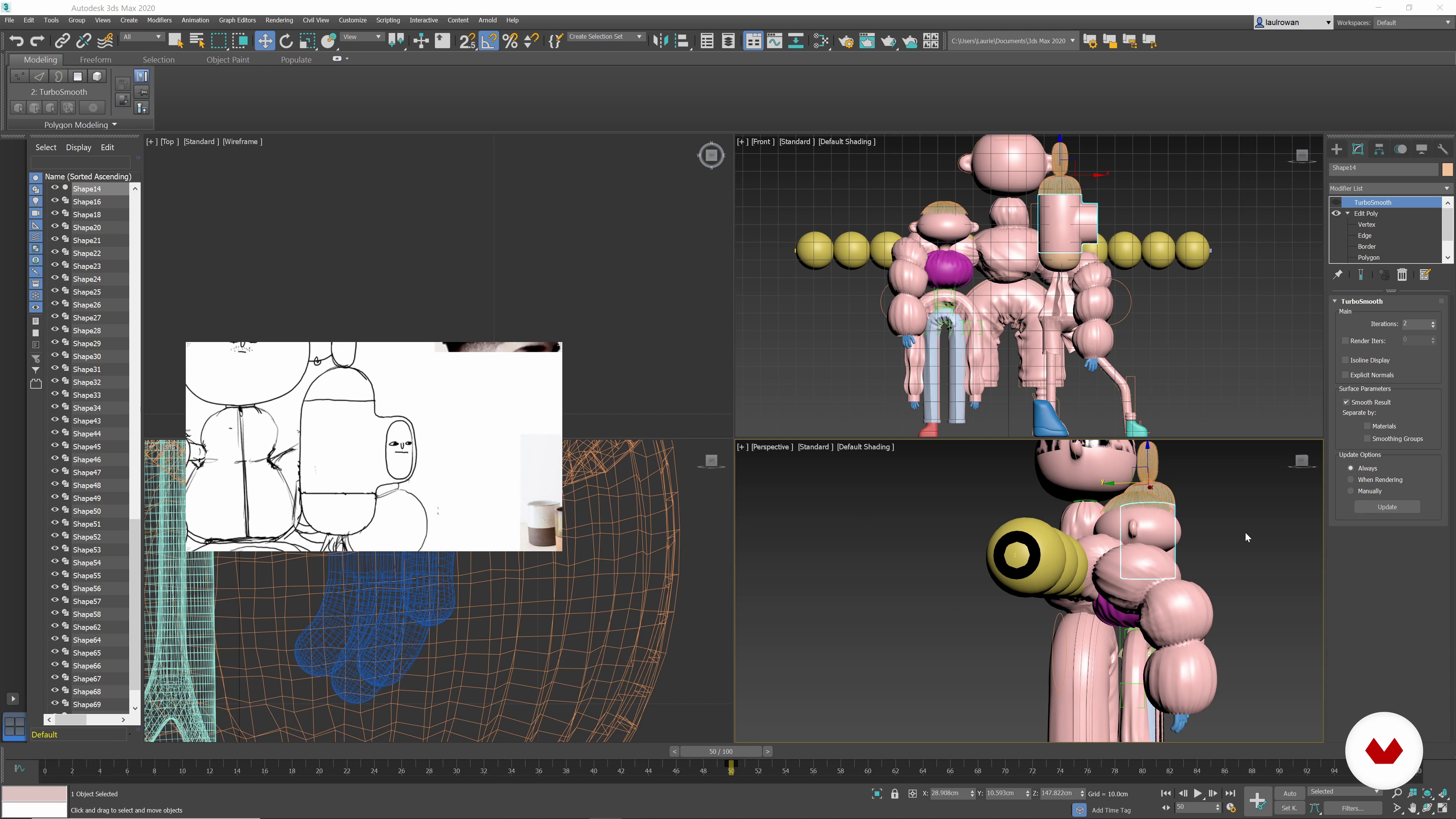
Task: Click Shape14 object color swatch
Action: [x=1447, y=169]
